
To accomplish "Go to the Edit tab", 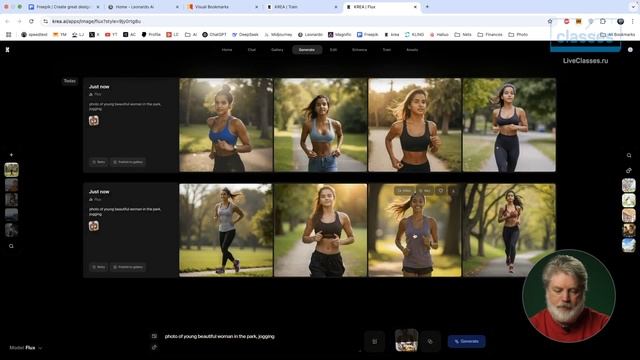I will click(333, 50).
